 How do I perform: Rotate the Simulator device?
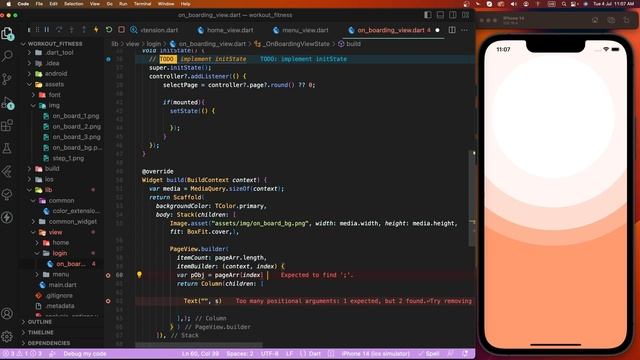[x=626, y=20]
